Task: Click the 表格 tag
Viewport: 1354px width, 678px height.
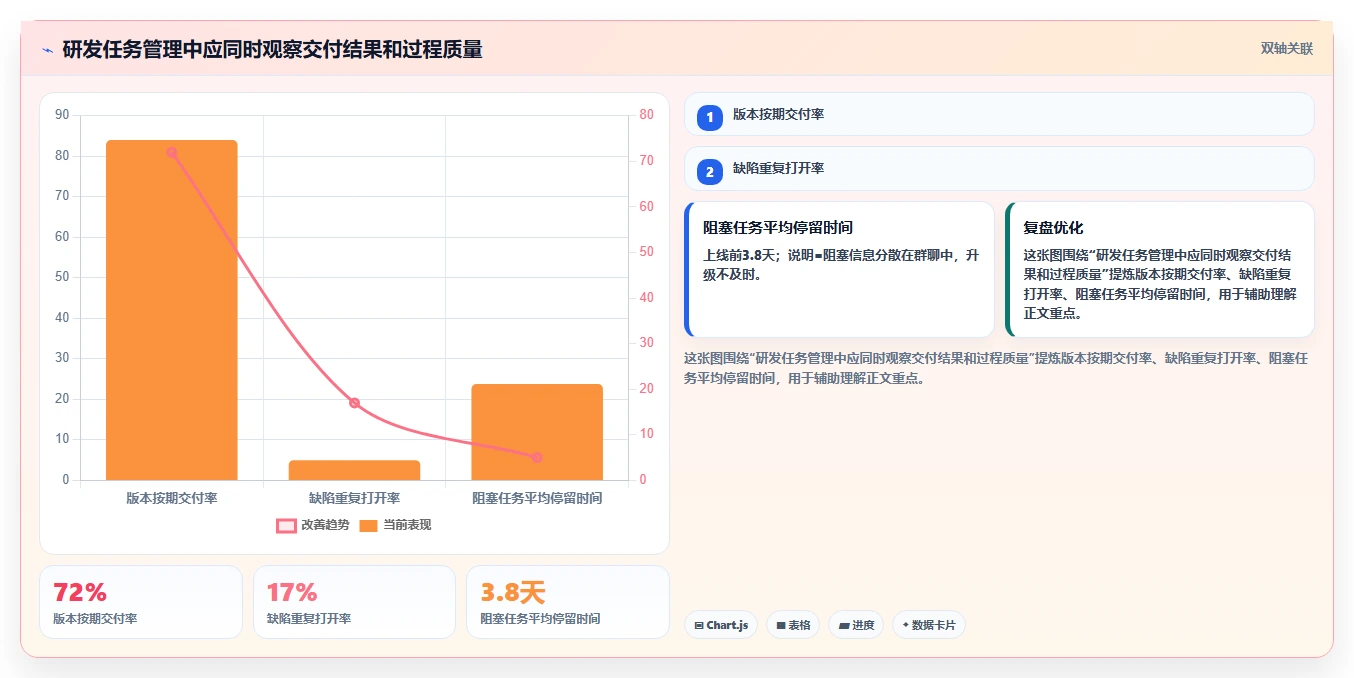Action: [793, 625]
